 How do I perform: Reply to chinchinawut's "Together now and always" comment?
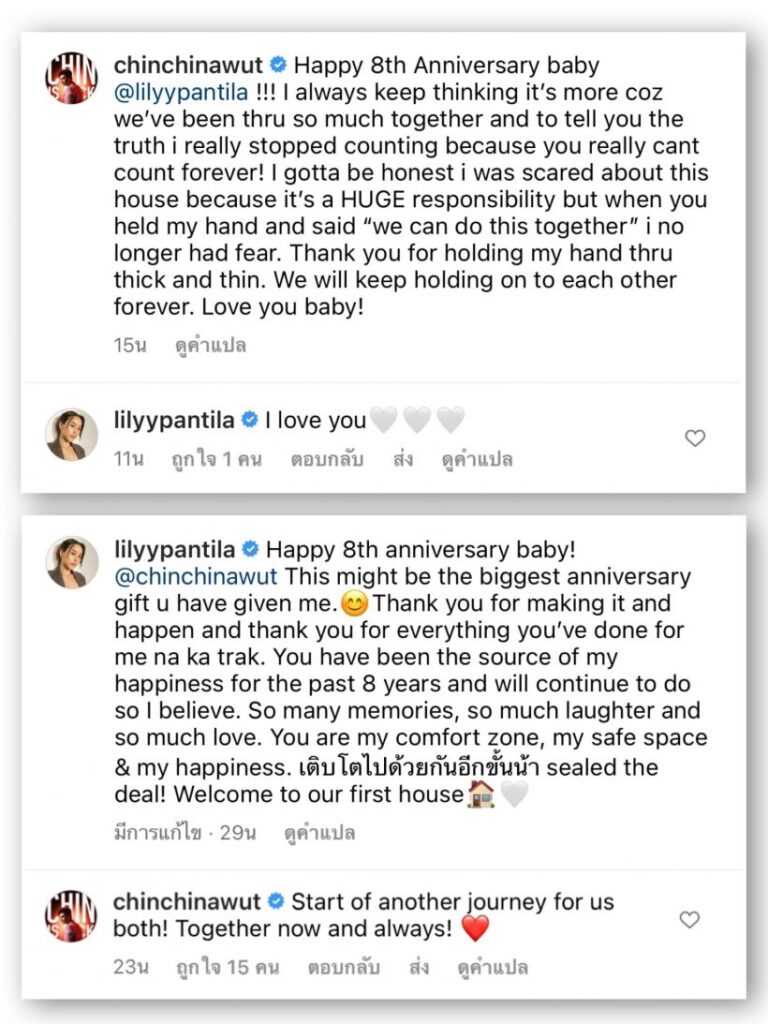coord(342,967)
